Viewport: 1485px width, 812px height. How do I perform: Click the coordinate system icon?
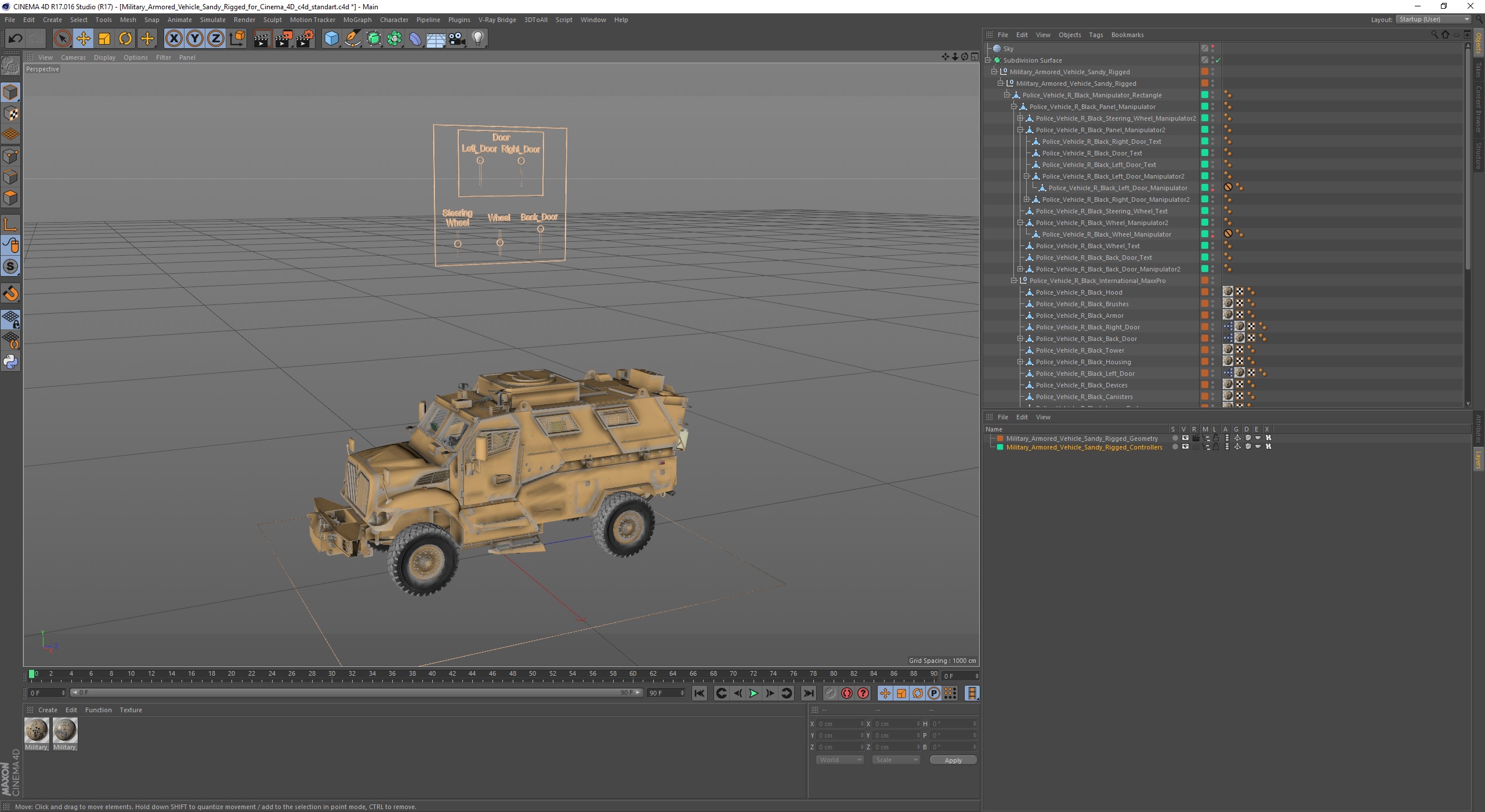coord(237,39)
